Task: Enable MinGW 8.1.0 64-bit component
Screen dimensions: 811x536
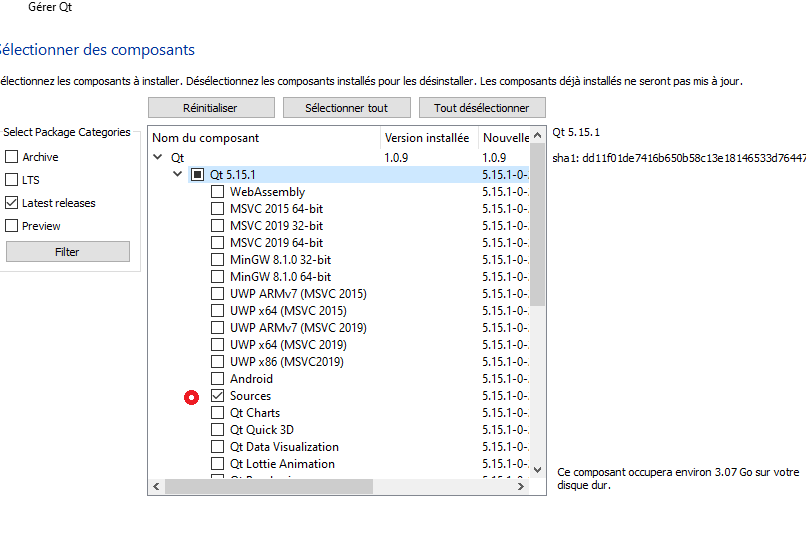Action: click(217, 277)
